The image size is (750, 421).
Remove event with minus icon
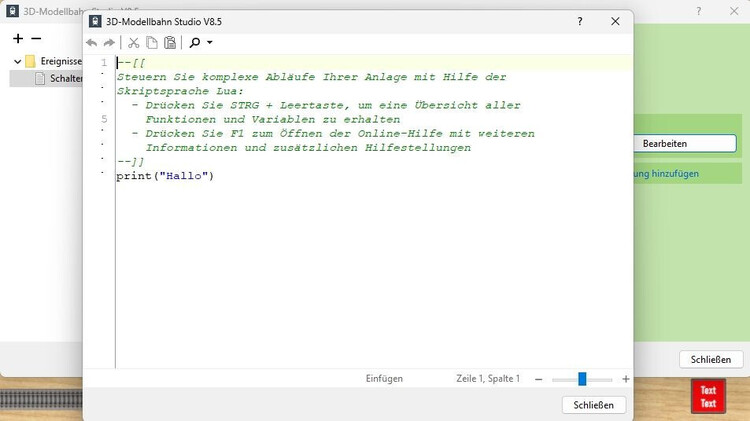tap(36, 38)
